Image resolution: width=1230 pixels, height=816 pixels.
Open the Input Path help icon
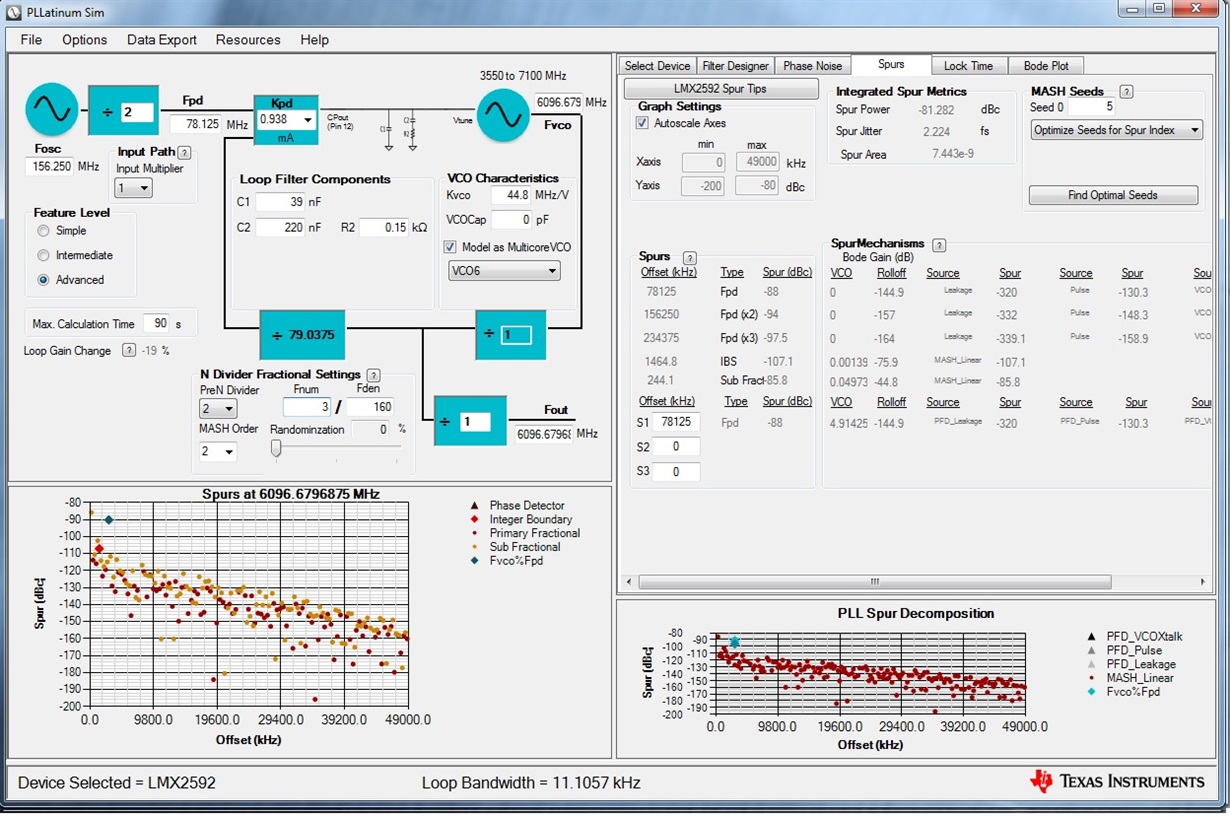click(x=184, y=152)
